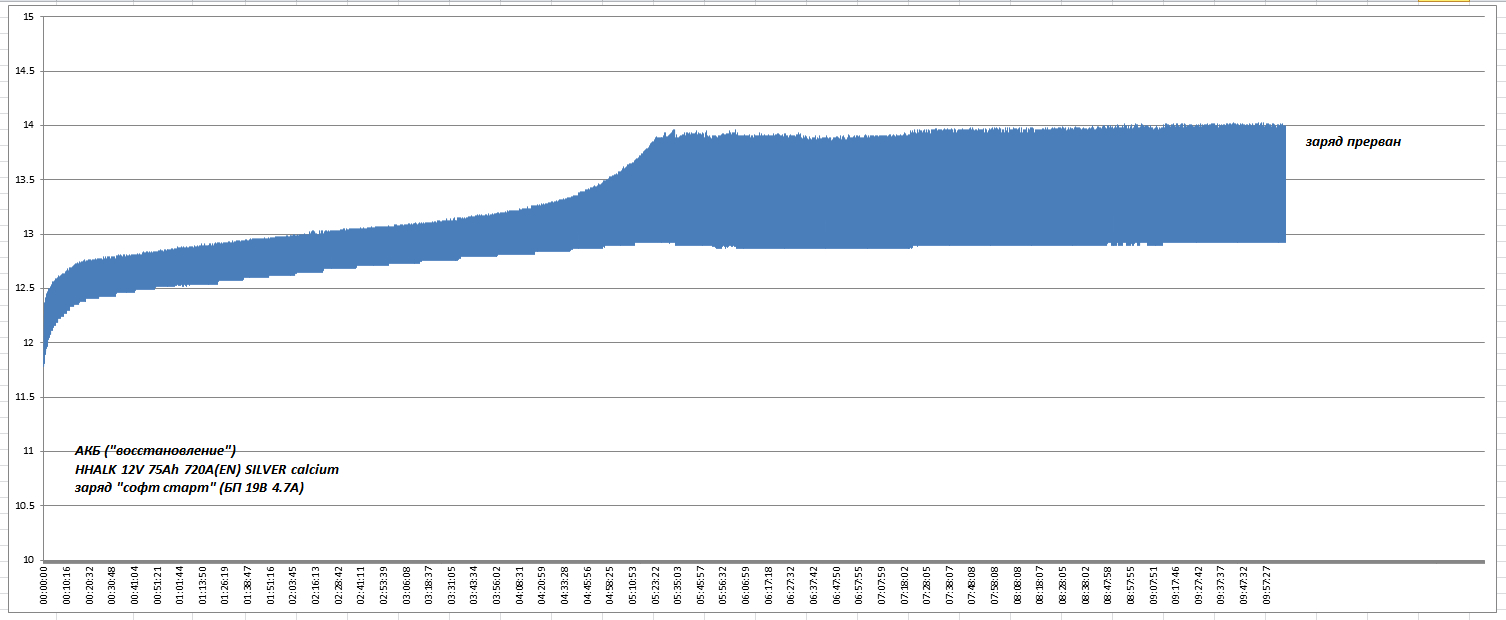Click time axis label 04:20:59
1506x620 pixels.
(542, 585)
